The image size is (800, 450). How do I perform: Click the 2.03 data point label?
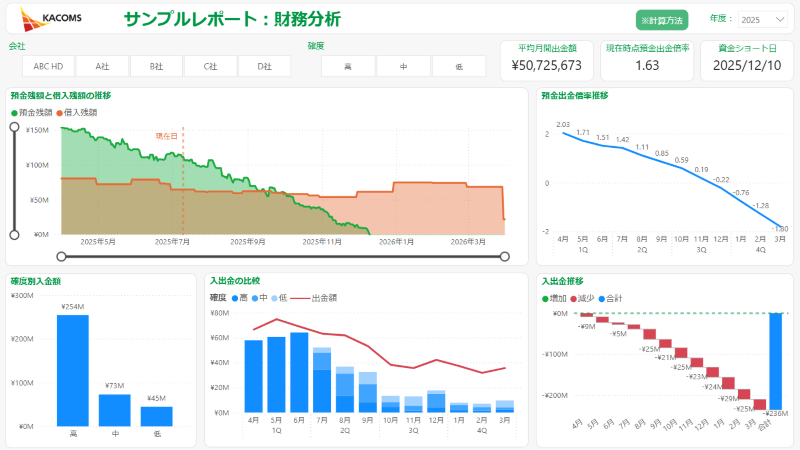[x=563, y=124]
